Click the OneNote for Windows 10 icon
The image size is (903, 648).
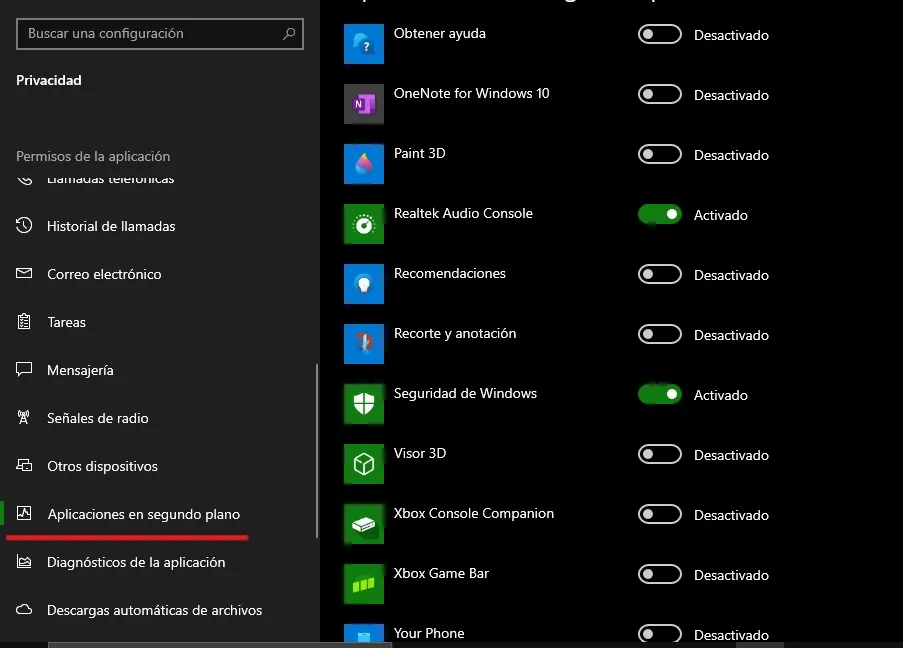363,103
